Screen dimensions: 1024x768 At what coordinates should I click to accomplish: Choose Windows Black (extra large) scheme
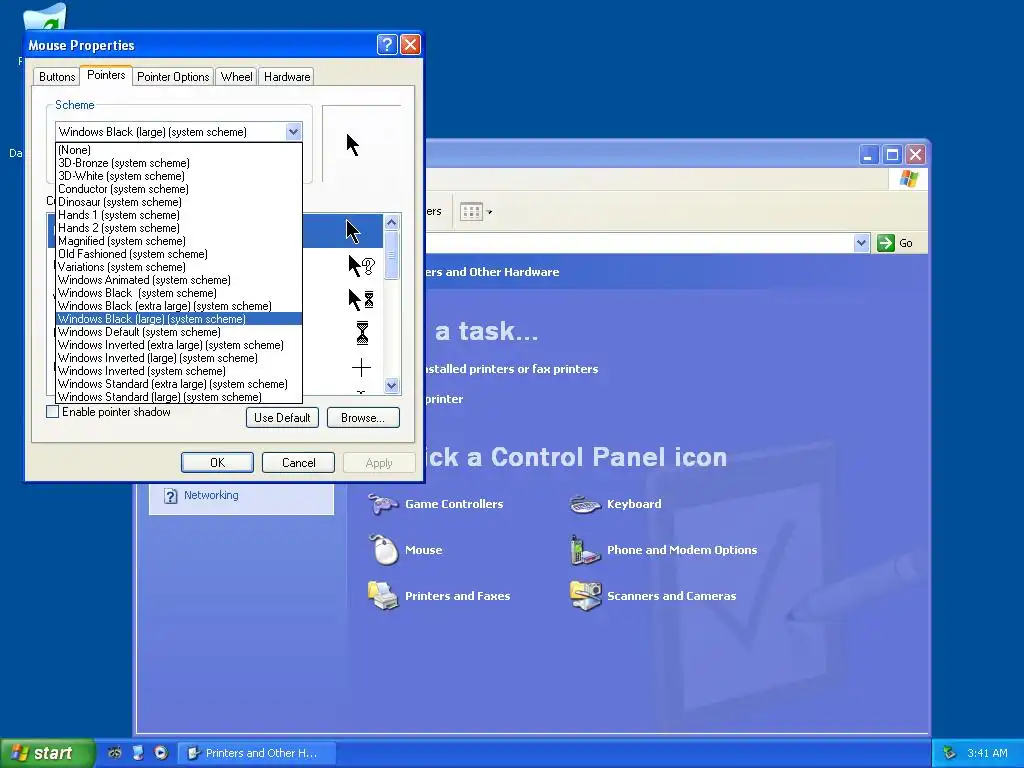[178, 306]
